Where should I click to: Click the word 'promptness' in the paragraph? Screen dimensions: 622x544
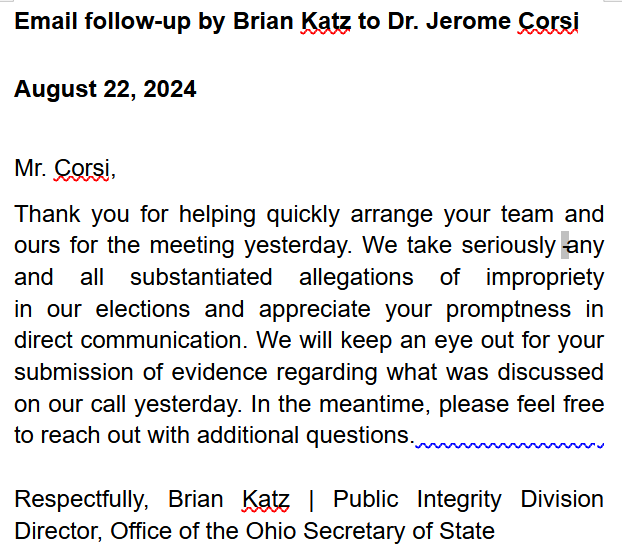pos(509,309)
